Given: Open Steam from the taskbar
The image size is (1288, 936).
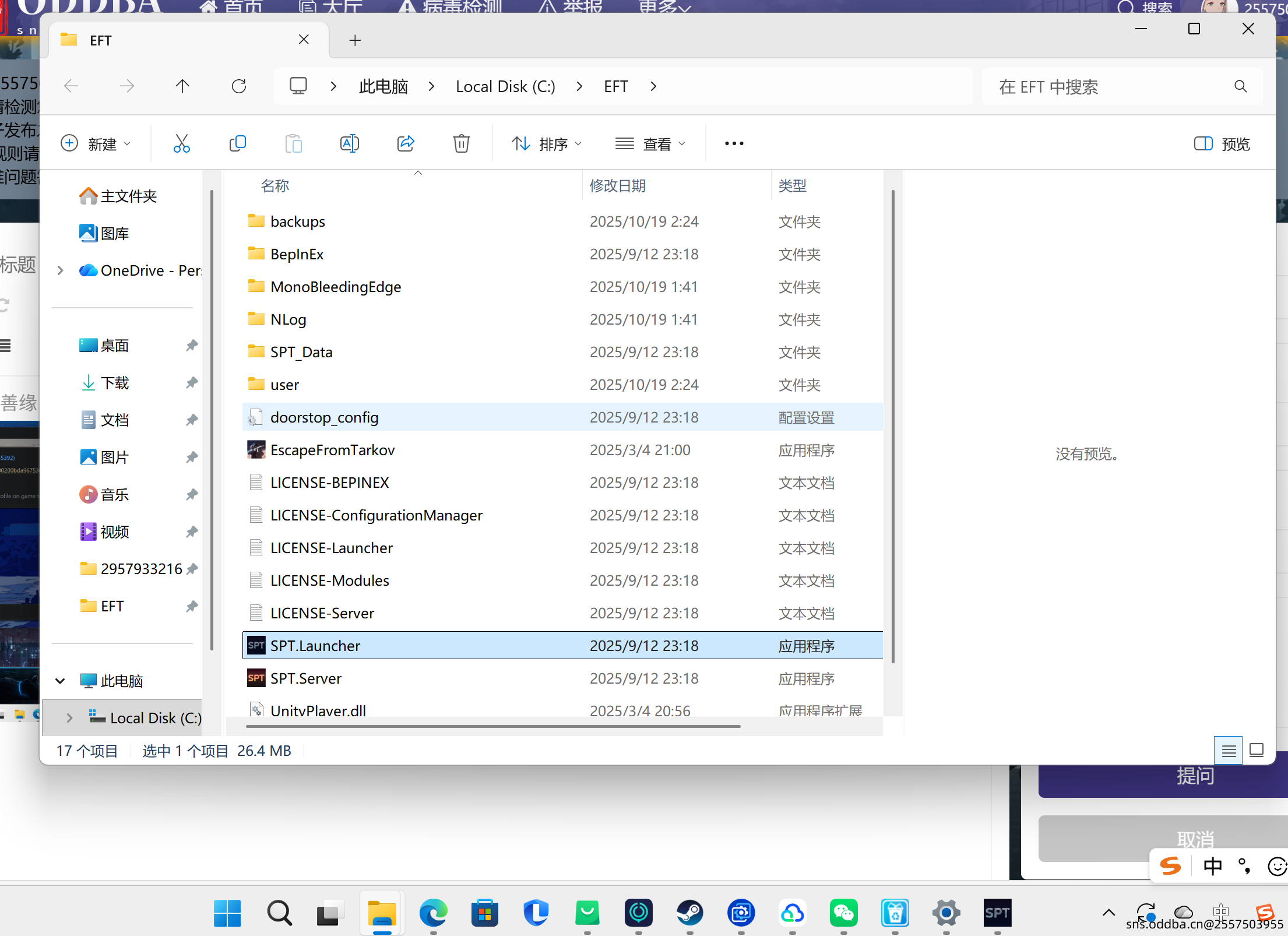Looking at the screenshot, I should (689, 913).
